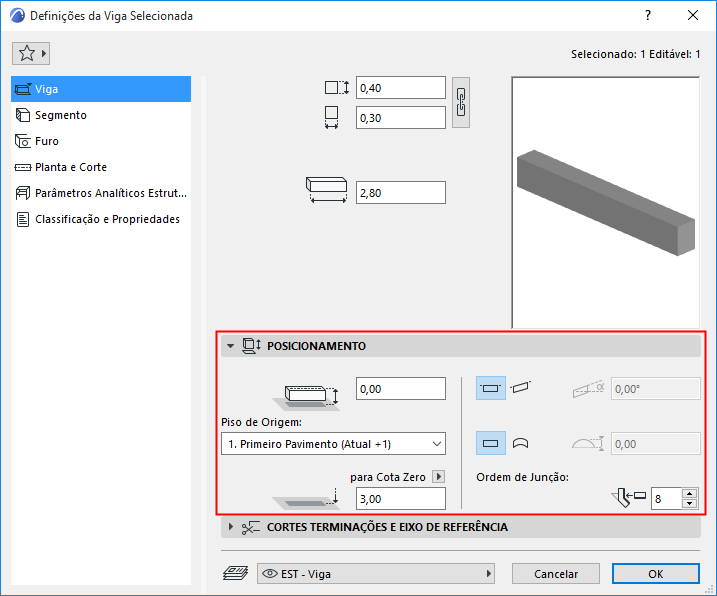The image size is (717, 596).
Task: Click the help question mark button
Action: click(648, 15)
